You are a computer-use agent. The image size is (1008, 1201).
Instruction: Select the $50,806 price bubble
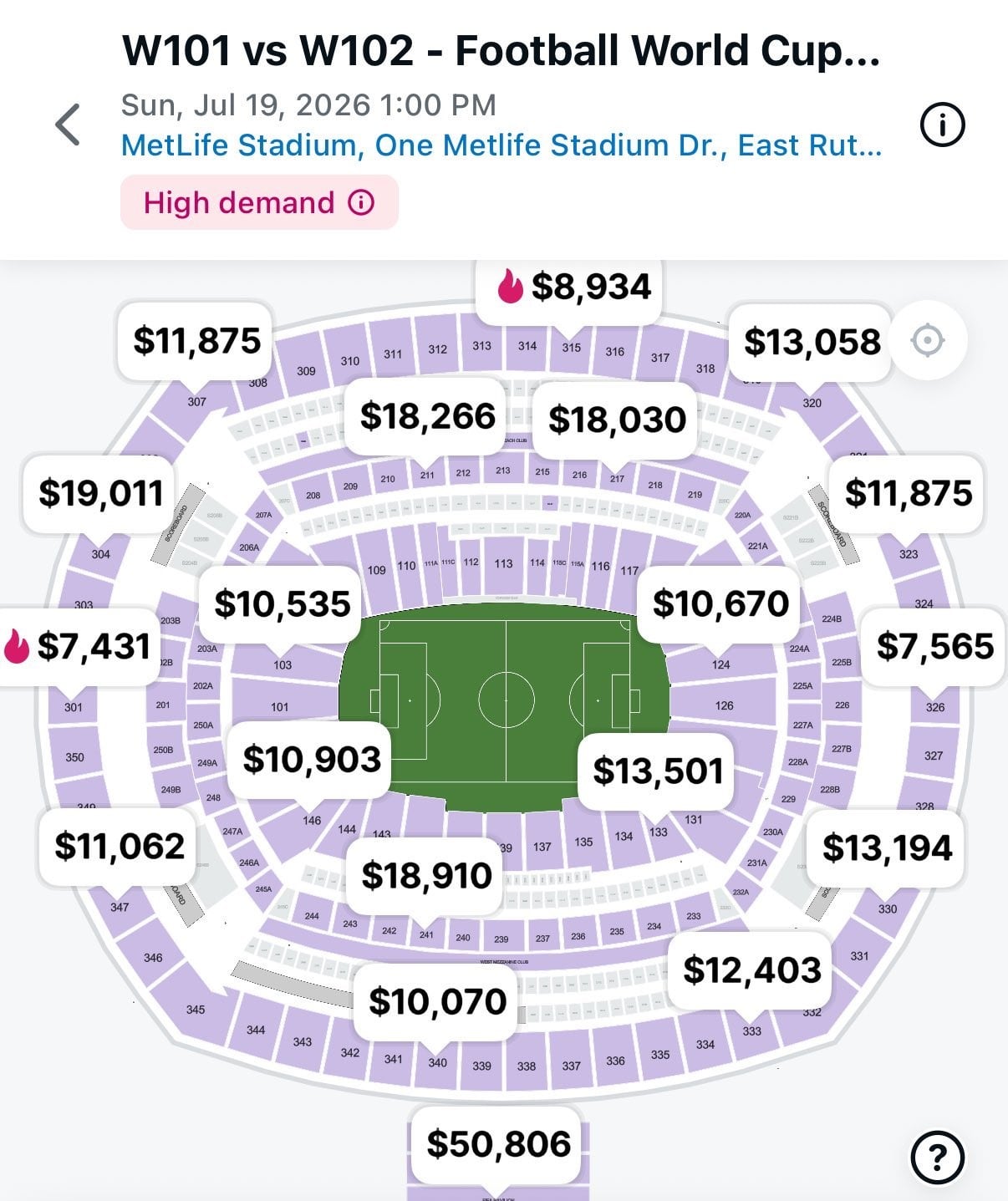click(x=498, y=1143)
